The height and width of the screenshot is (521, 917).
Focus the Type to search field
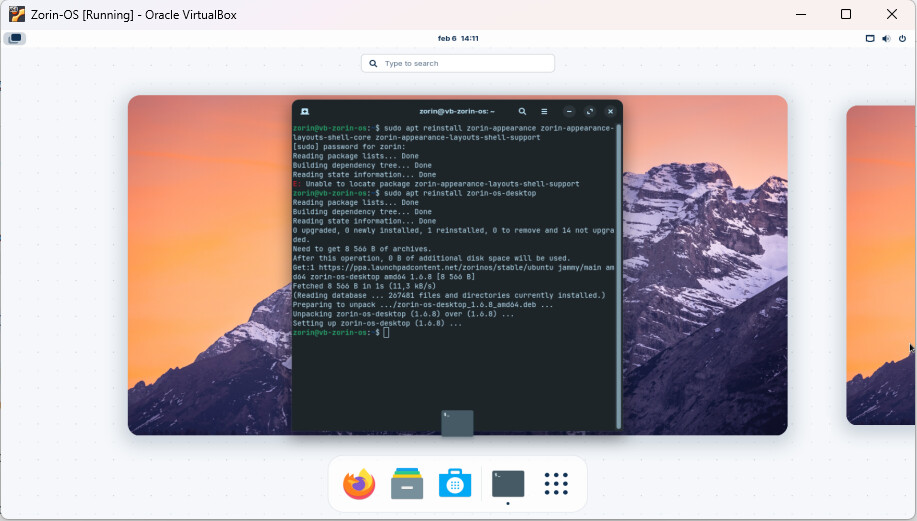(x=458, y=63)
